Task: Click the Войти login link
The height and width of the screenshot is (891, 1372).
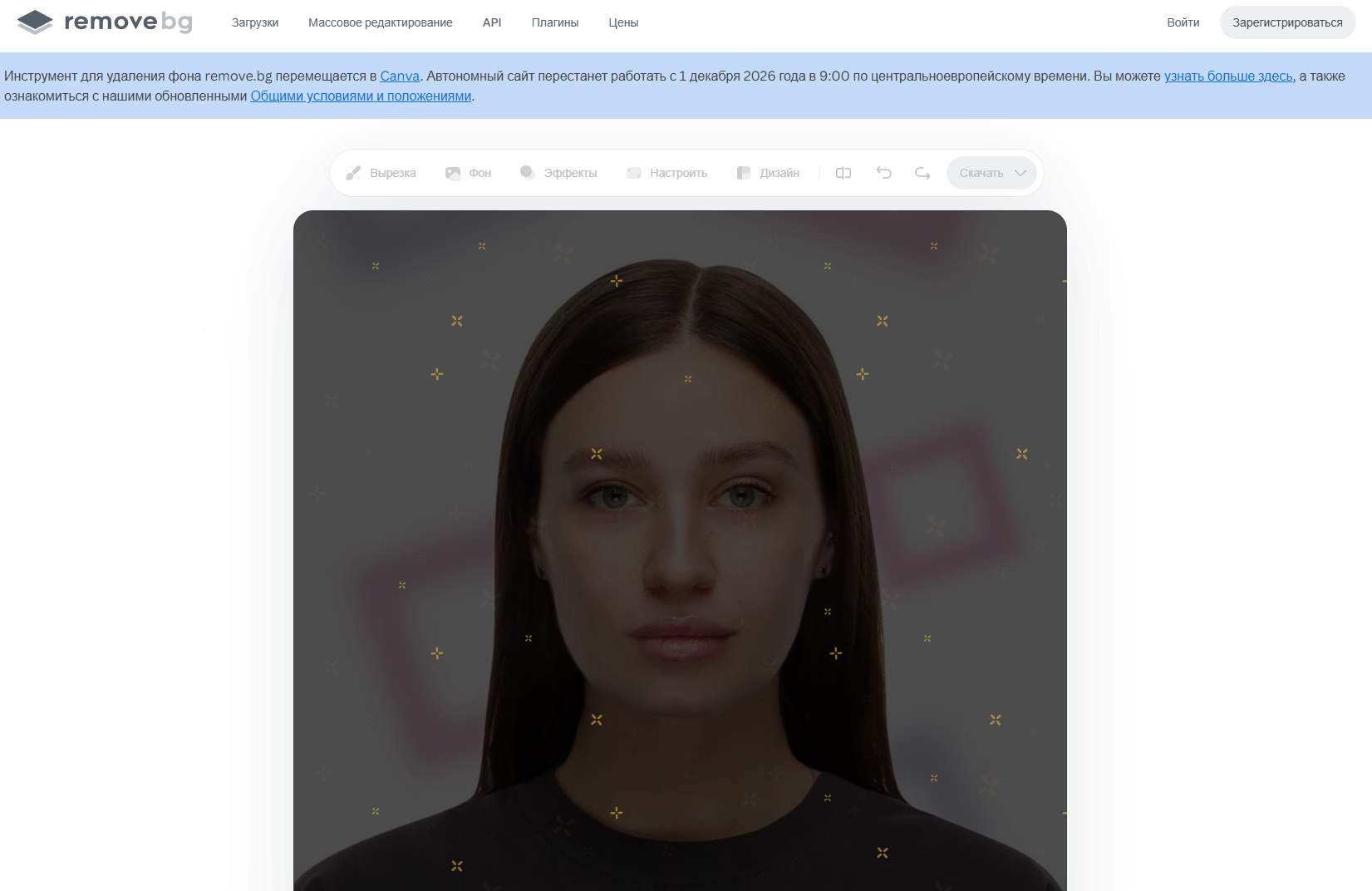Action: tap(1183, 22)
